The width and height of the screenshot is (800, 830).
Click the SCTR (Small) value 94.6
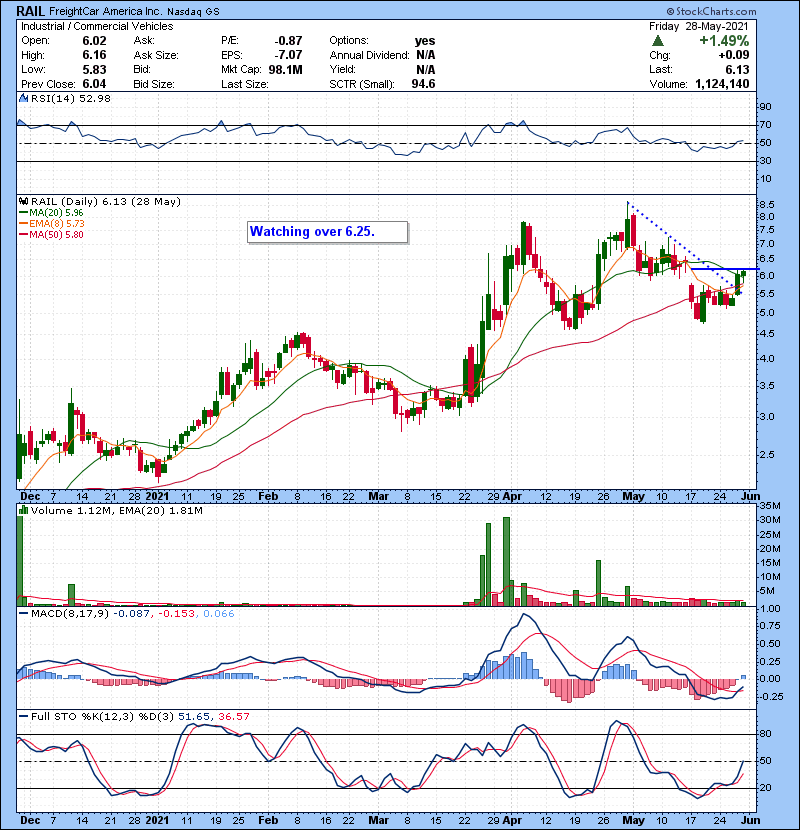click(x=423, y=84)
